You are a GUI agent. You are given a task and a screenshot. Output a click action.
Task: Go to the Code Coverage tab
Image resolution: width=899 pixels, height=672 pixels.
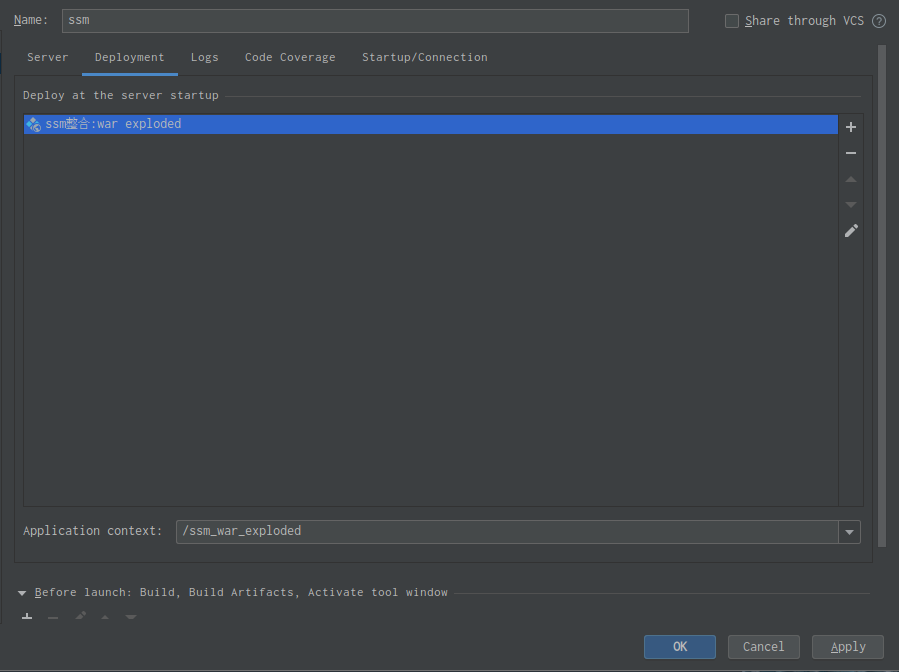click(290, 58)
